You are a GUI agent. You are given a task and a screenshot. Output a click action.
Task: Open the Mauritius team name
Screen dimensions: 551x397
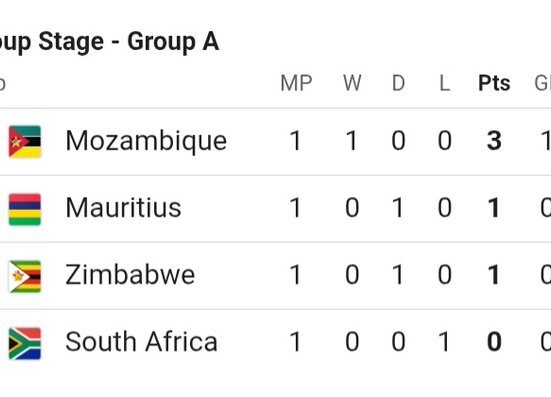[123, 208]
